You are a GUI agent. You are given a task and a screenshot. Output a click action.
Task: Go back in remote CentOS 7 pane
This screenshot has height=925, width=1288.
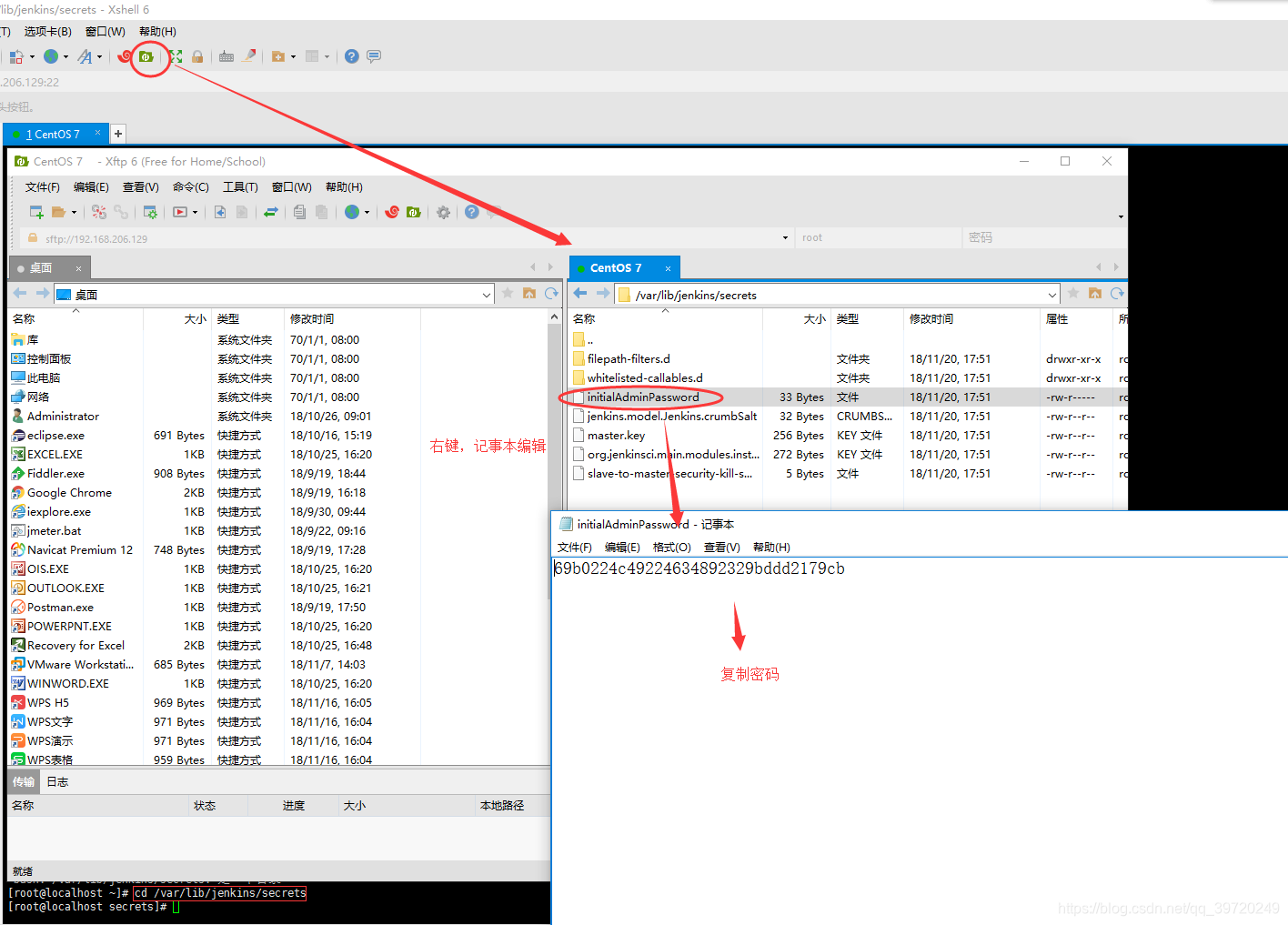click(580, 293)
